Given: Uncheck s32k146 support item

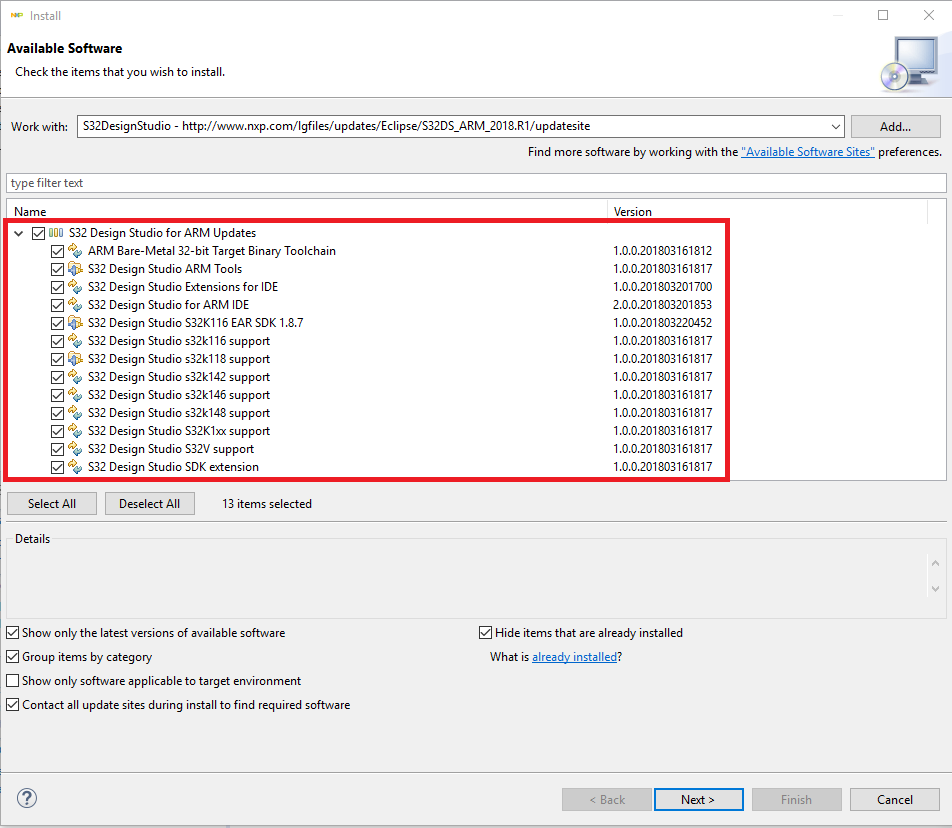Looking at the screenshot, I should pyautogui.click(x=57, y=395).
